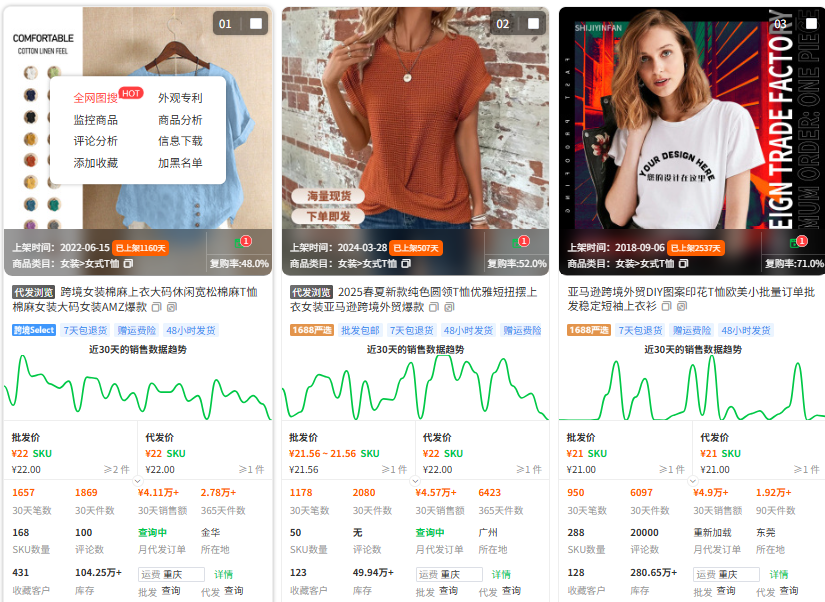Viewport: 825px width, 602px height.
Task: Open dropship SKU link for product 01
Action: coord(176,454)
